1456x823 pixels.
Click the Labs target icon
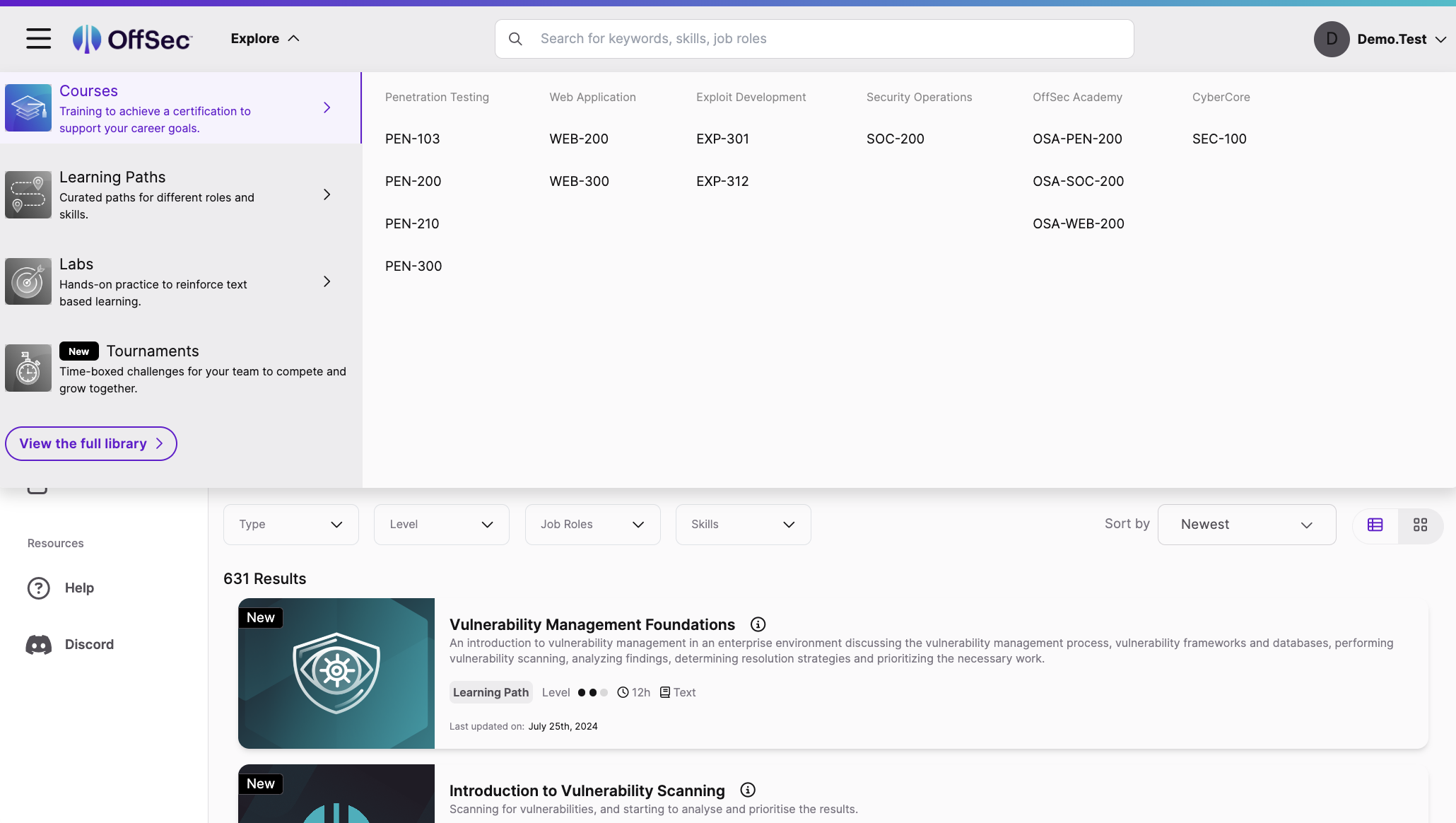click(28, 281)
